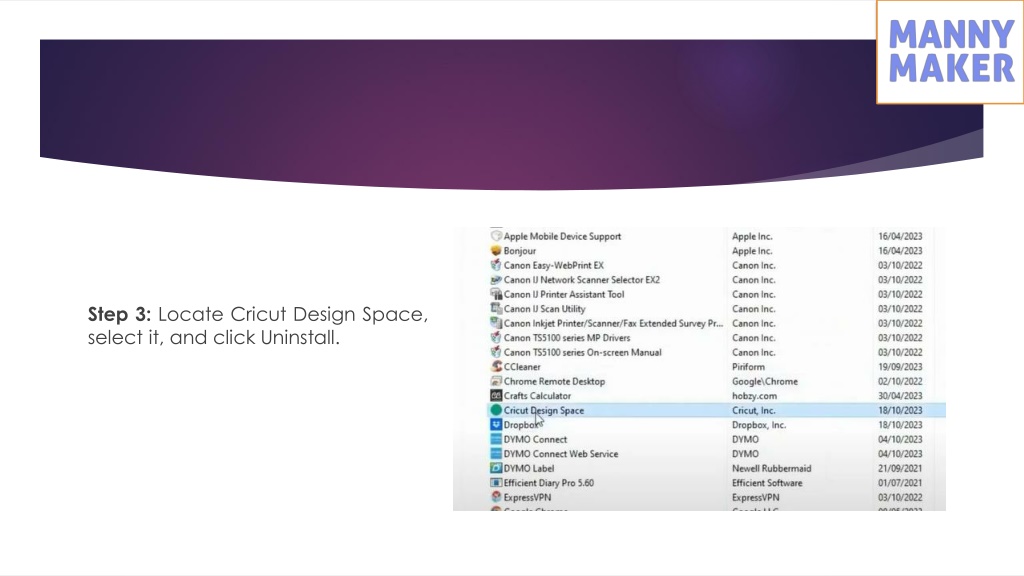Click the blue Dropbox icon

coord(496,424)
